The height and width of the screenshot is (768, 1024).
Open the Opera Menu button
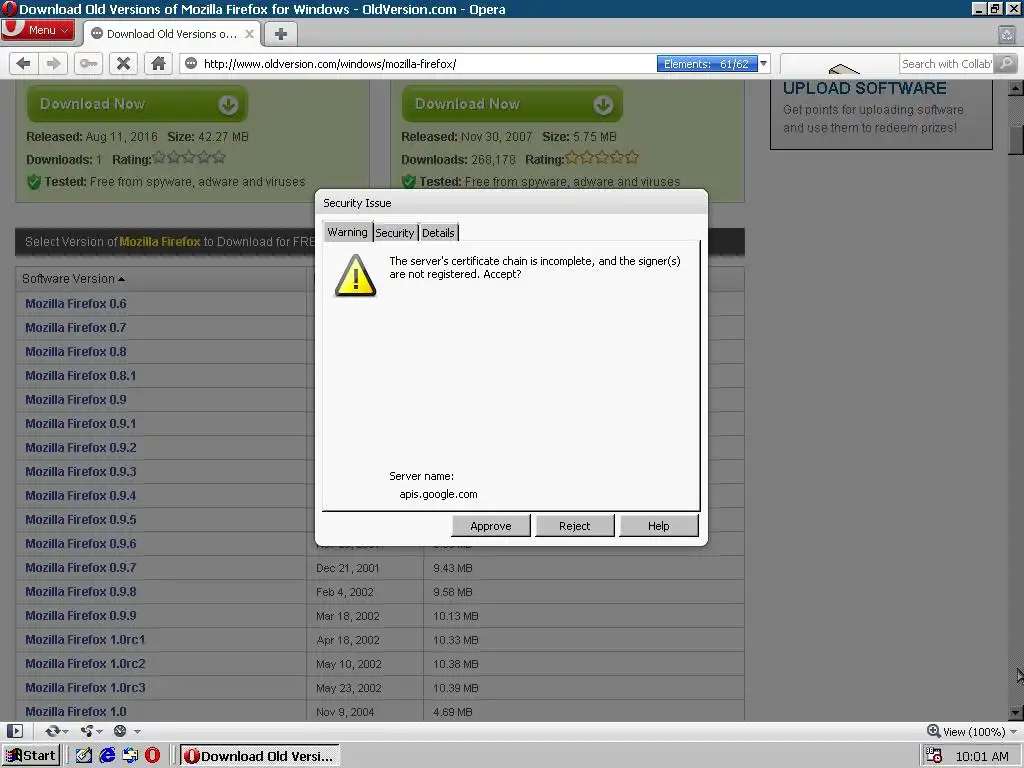[x=38, y=30]
